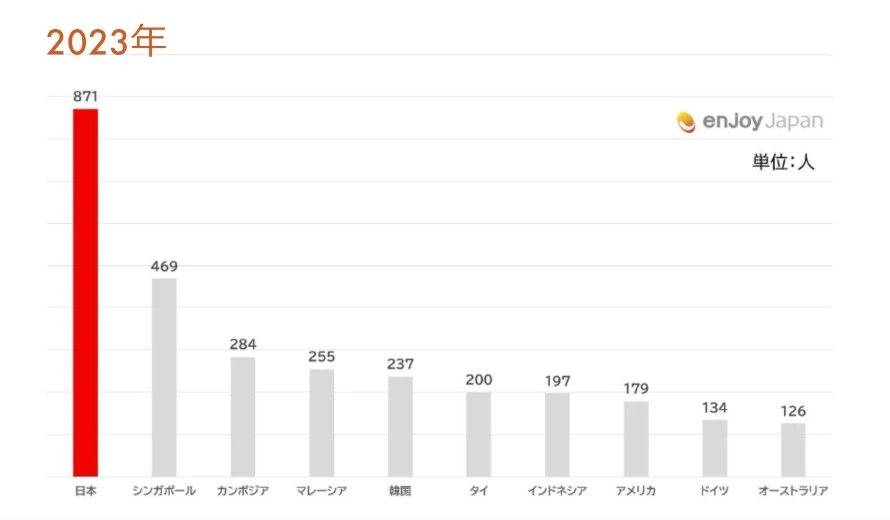Click the 2023年 chart title
Image resolution: width=890 pixels, height=520 pixels.
(105, 41)
